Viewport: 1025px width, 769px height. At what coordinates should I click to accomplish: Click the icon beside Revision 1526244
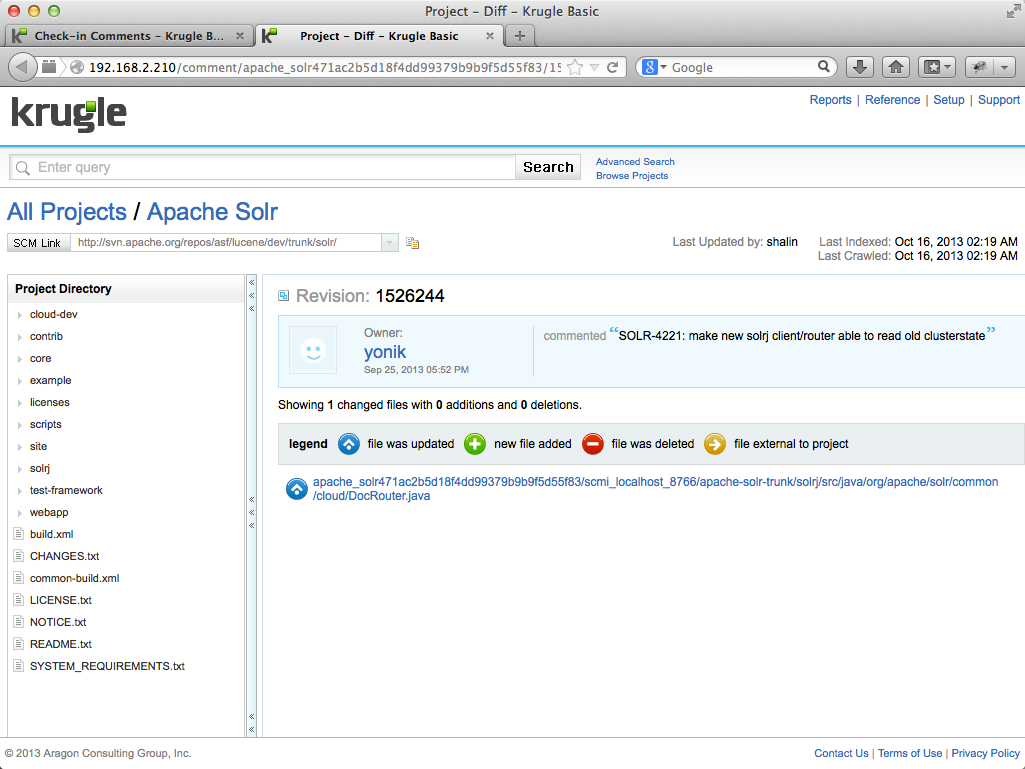[x=284, y=296]
